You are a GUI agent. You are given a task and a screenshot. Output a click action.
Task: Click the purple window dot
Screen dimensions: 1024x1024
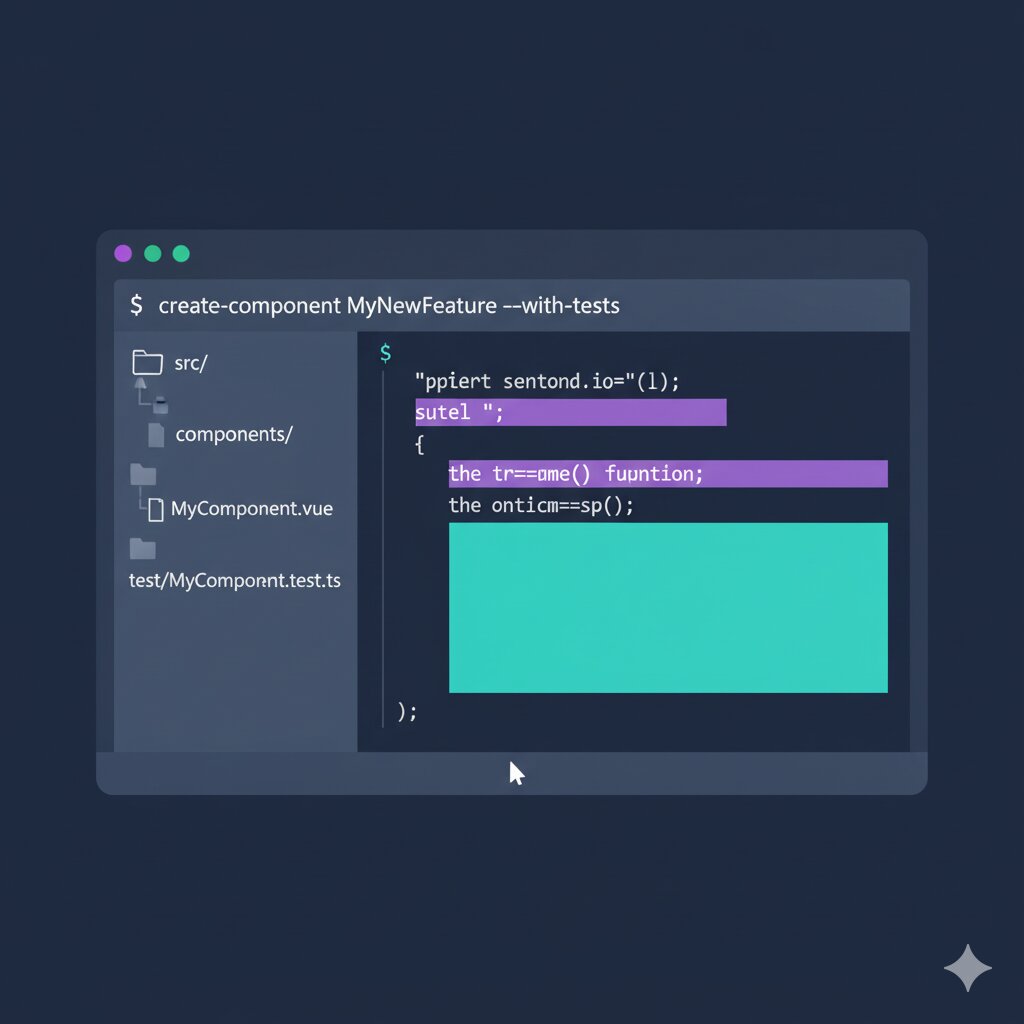point(123,253)
